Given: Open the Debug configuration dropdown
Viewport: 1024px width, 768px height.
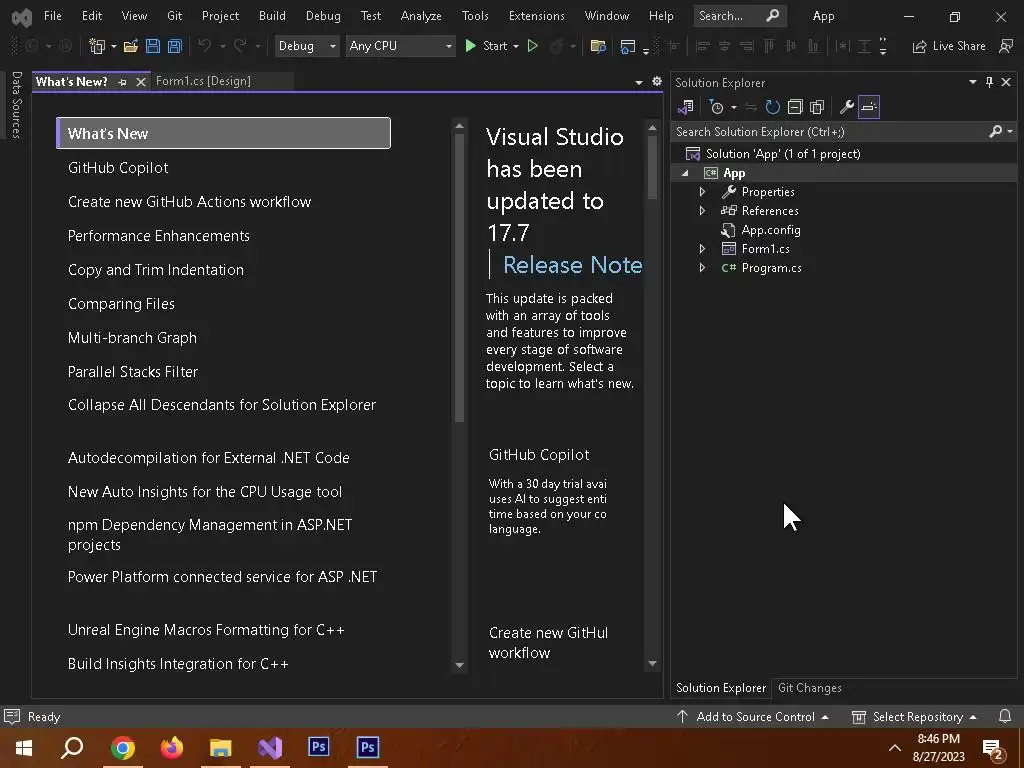Looking at the screenshot, I should (306, 46).
